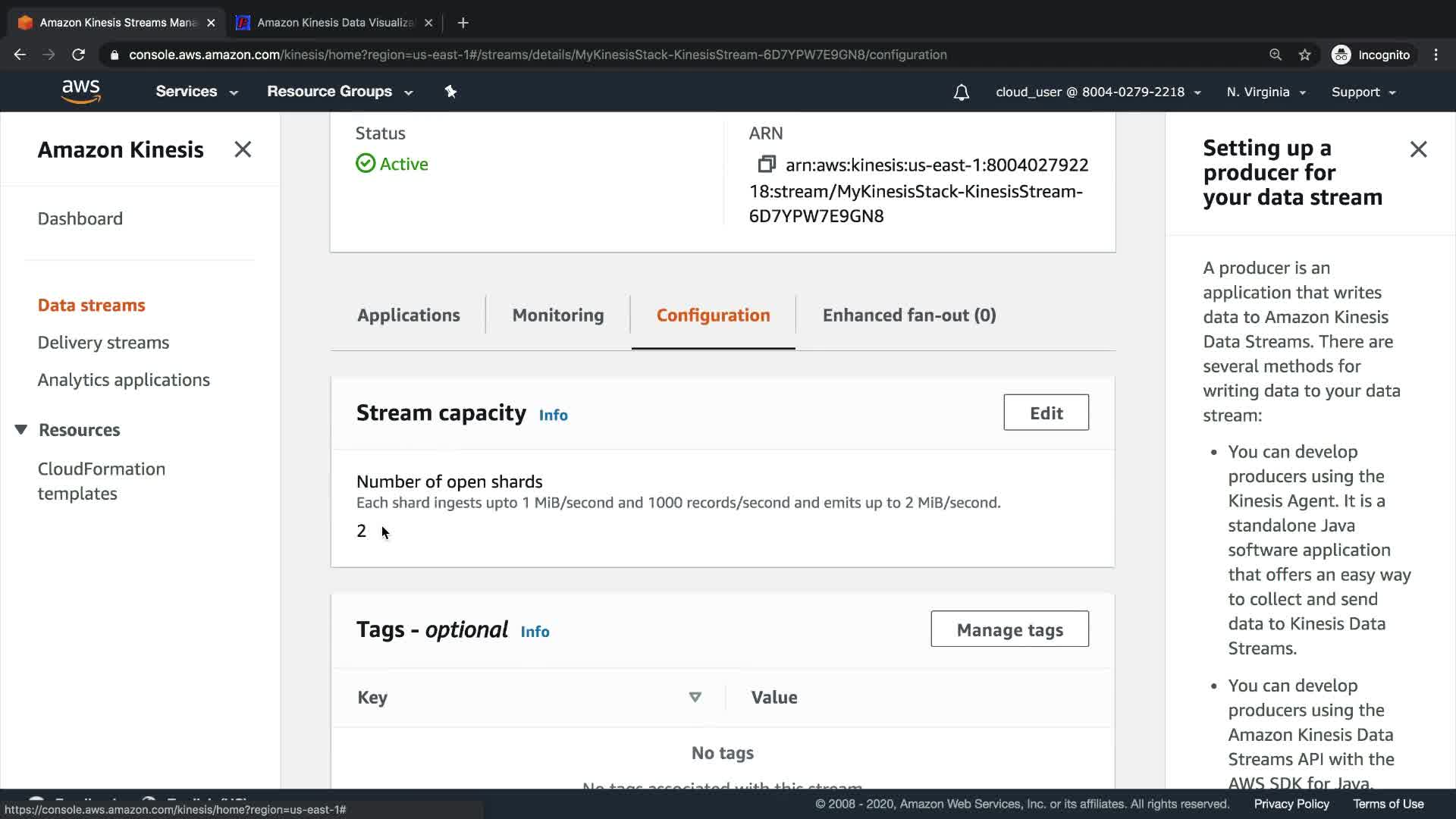The width and height of the screenshot is (1456, 819).
Task: Close the producer setup help panel
Action: [x=1418, y=149]
